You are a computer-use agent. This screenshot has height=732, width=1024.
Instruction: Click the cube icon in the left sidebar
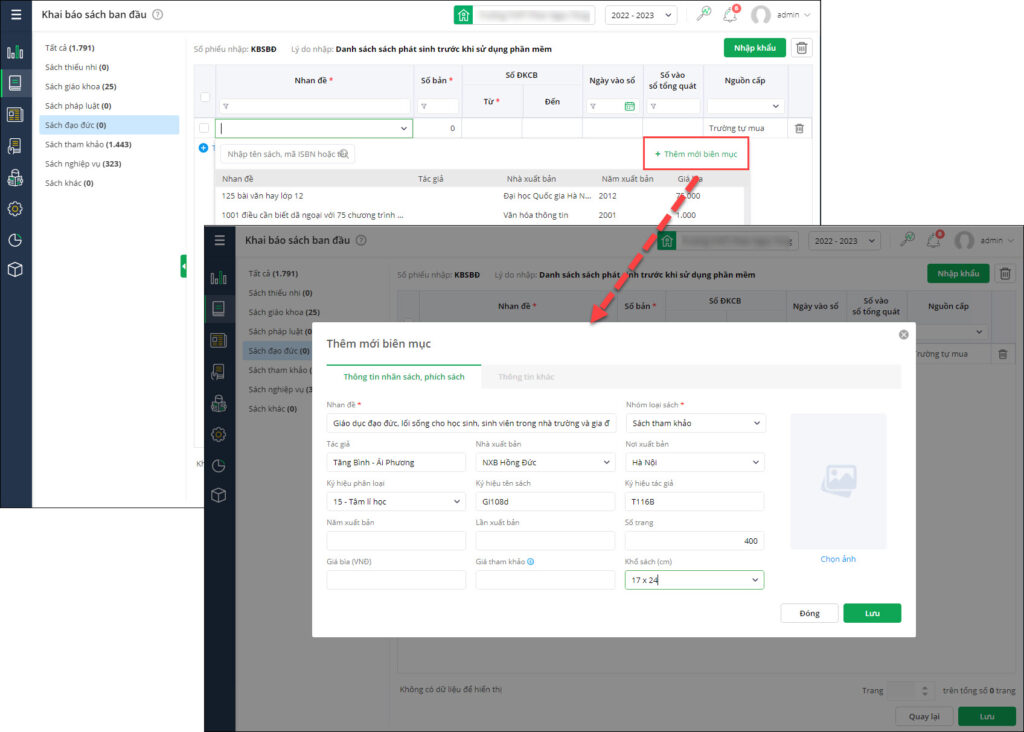[x=15, y=269]
